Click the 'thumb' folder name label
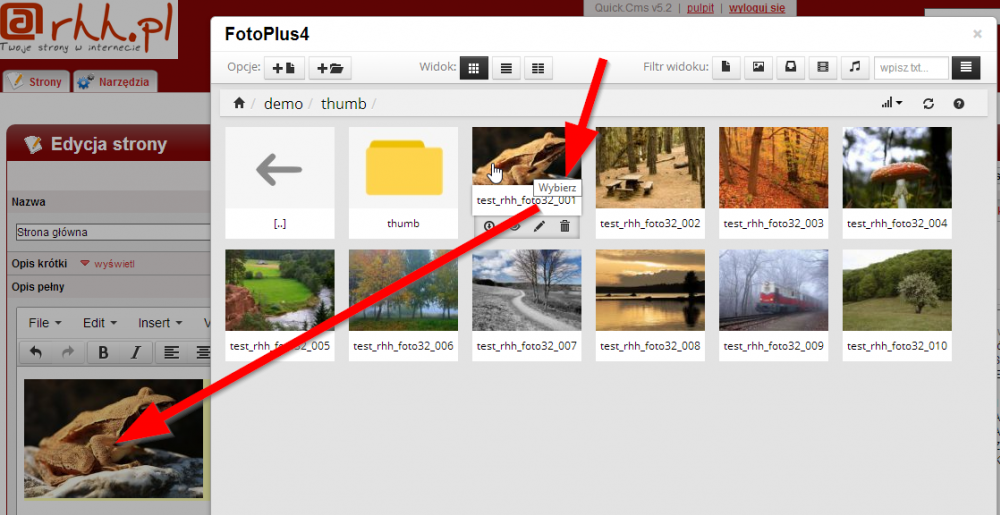 click(x=403, y=224)
